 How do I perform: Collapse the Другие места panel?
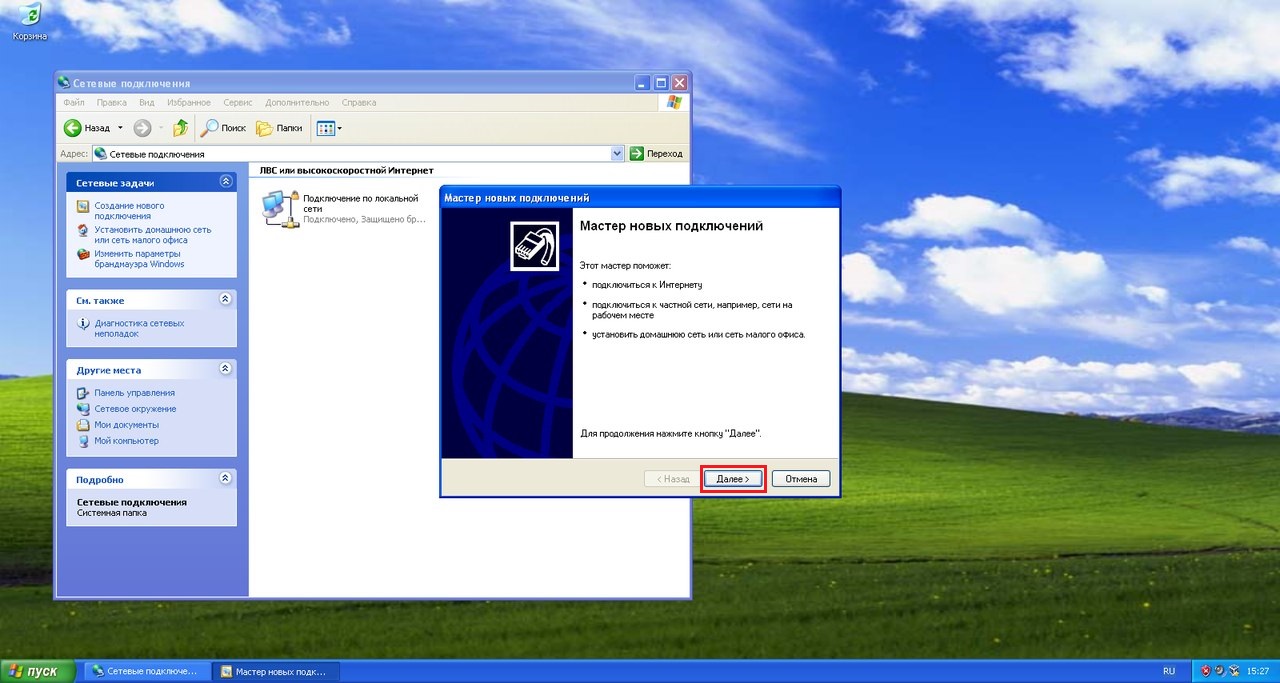[226, 369]
